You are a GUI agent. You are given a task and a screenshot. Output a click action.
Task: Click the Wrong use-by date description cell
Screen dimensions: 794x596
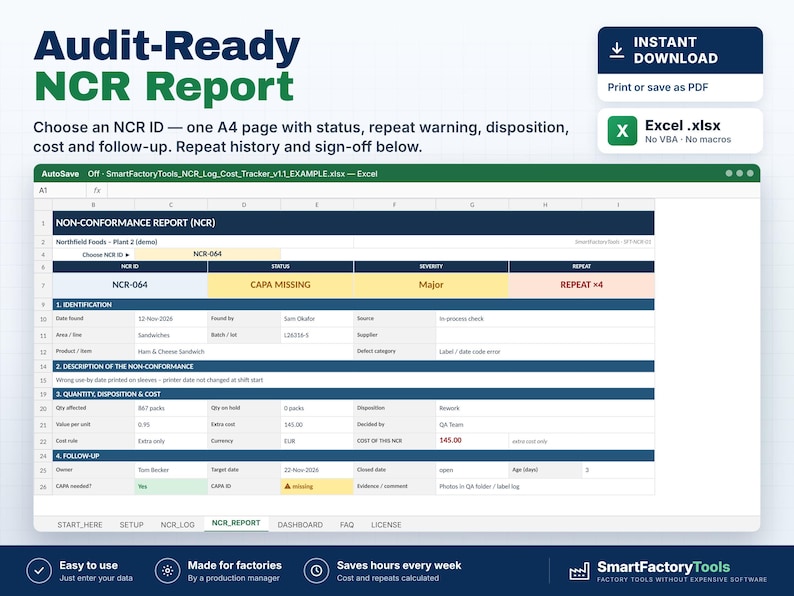pyautogui.click(x=353, y=380)
